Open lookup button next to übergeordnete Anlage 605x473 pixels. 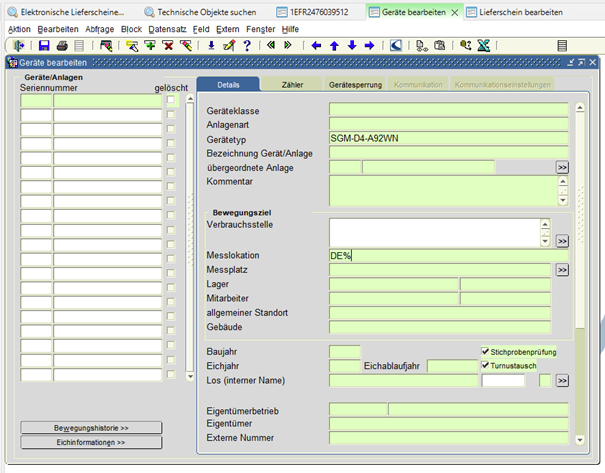562,167
